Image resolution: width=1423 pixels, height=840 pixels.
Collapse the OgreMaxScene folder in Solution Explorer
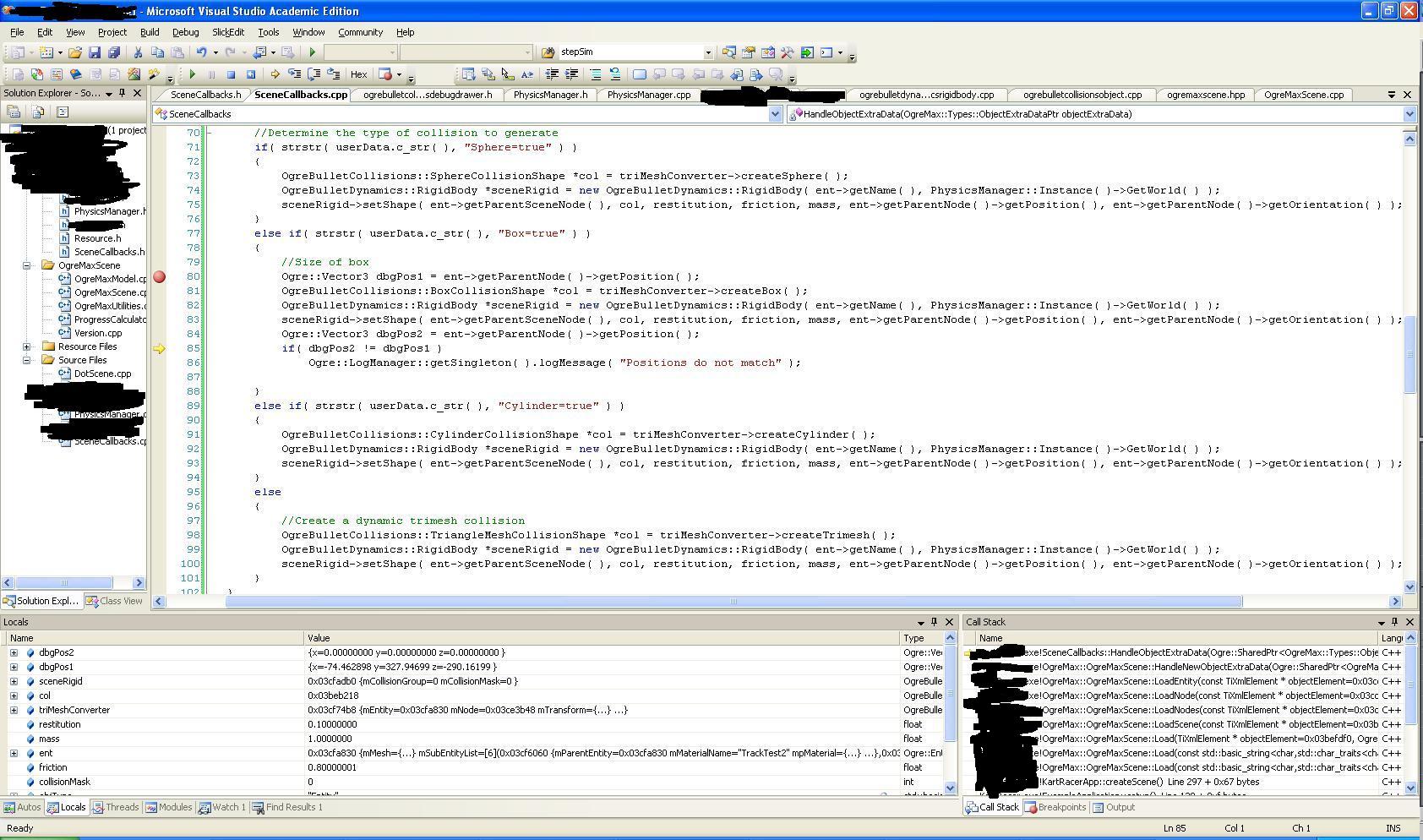pyautogui.click(x=26, y=265)
